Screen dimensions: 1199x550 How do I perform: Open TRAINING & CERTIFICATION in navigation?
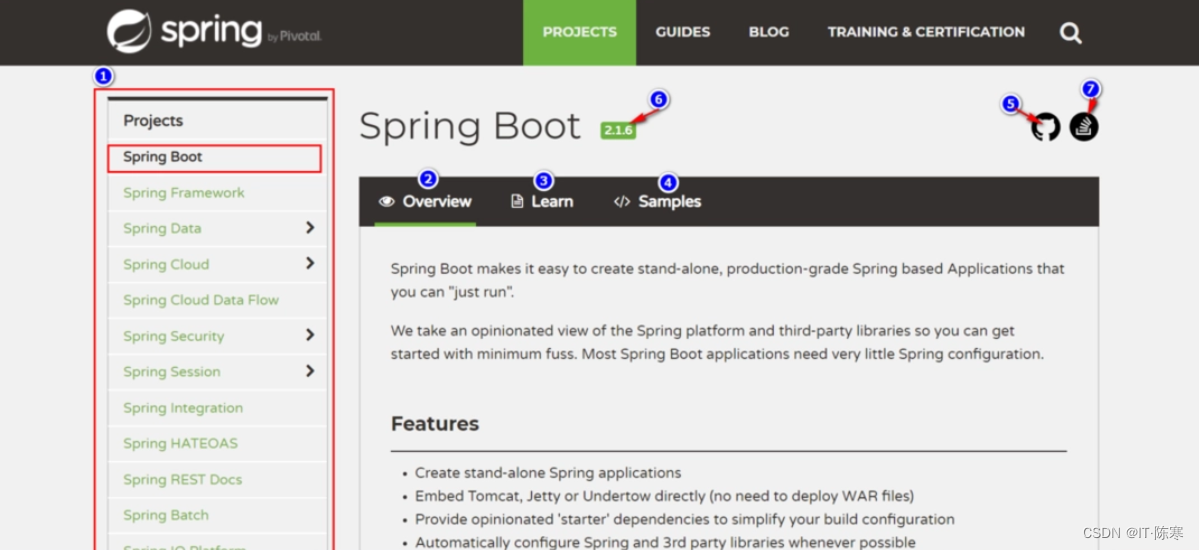pyautogui.click(x=926, y=32)
